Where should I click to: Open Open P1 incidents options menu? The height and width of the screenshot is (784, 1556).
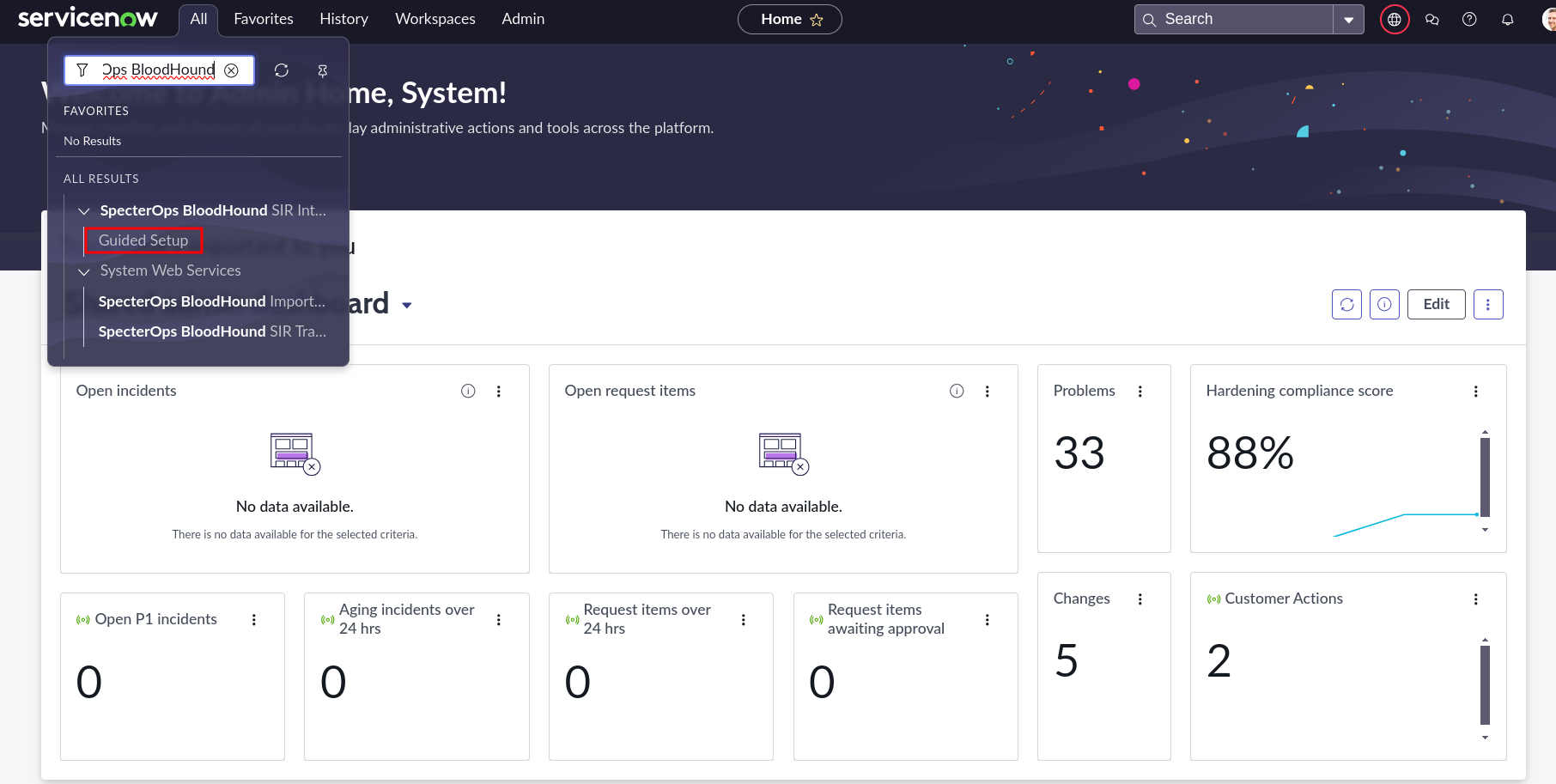(x=254, y=620)
